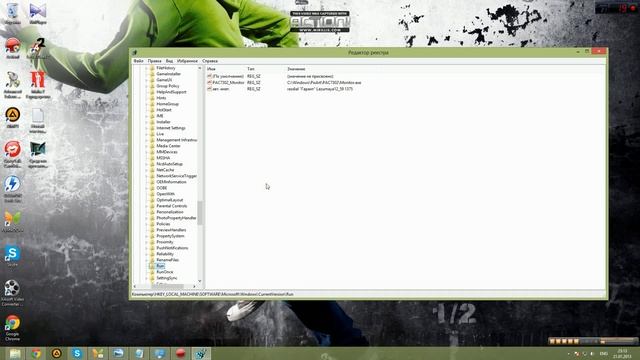The height and width of the screenshot is (360, 640).
Task: Open Справка menu
Action: 210,61
